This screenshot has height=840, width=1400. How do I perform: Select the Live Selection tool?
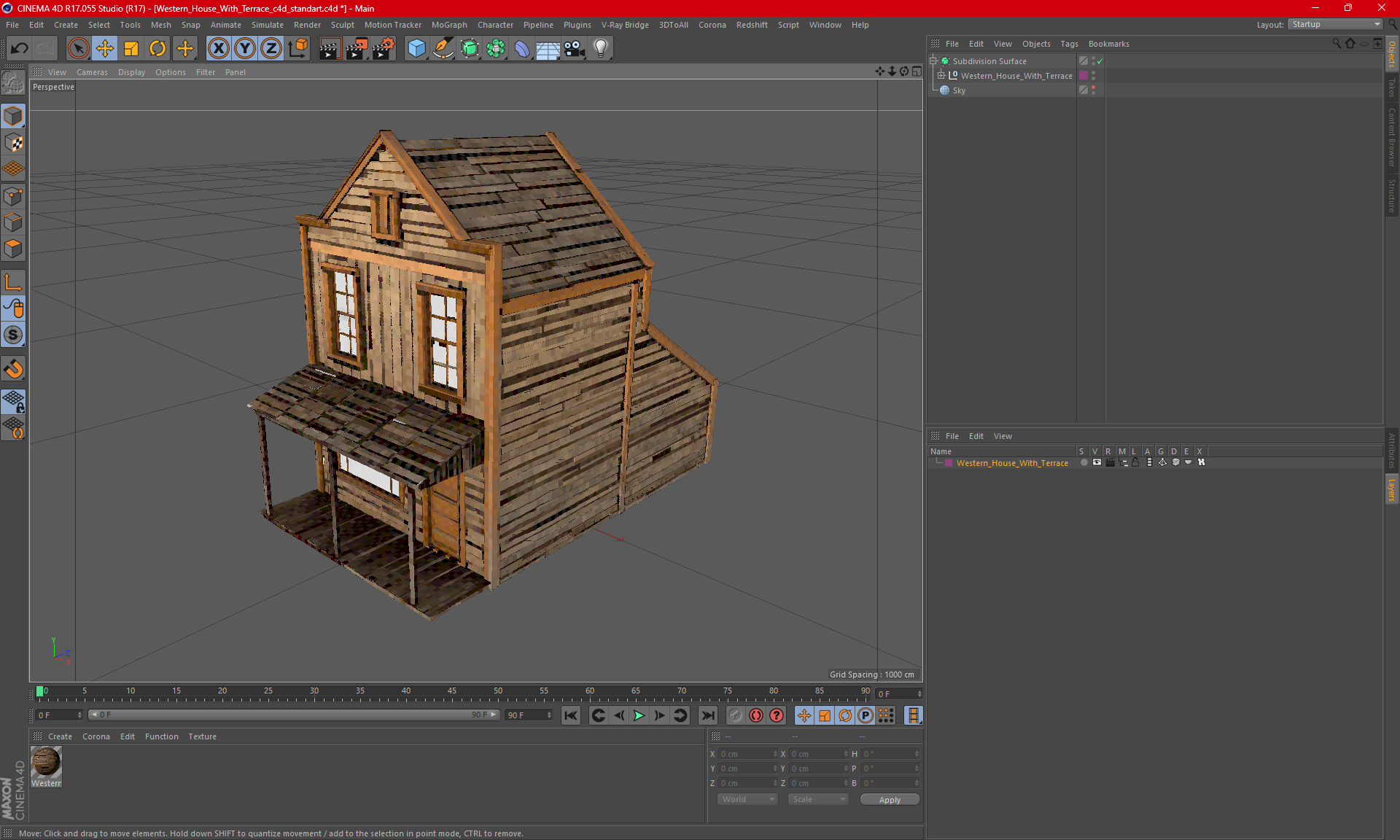pos(78,48)
